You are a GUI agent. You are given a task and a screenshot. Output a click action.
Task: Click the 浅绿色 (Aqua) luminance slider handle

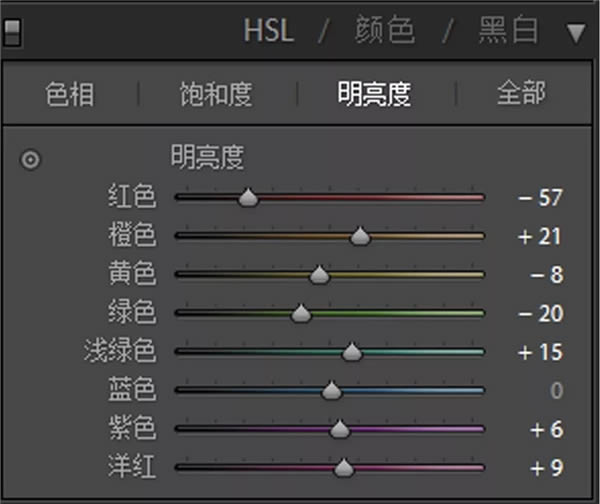tap(352, 352)
